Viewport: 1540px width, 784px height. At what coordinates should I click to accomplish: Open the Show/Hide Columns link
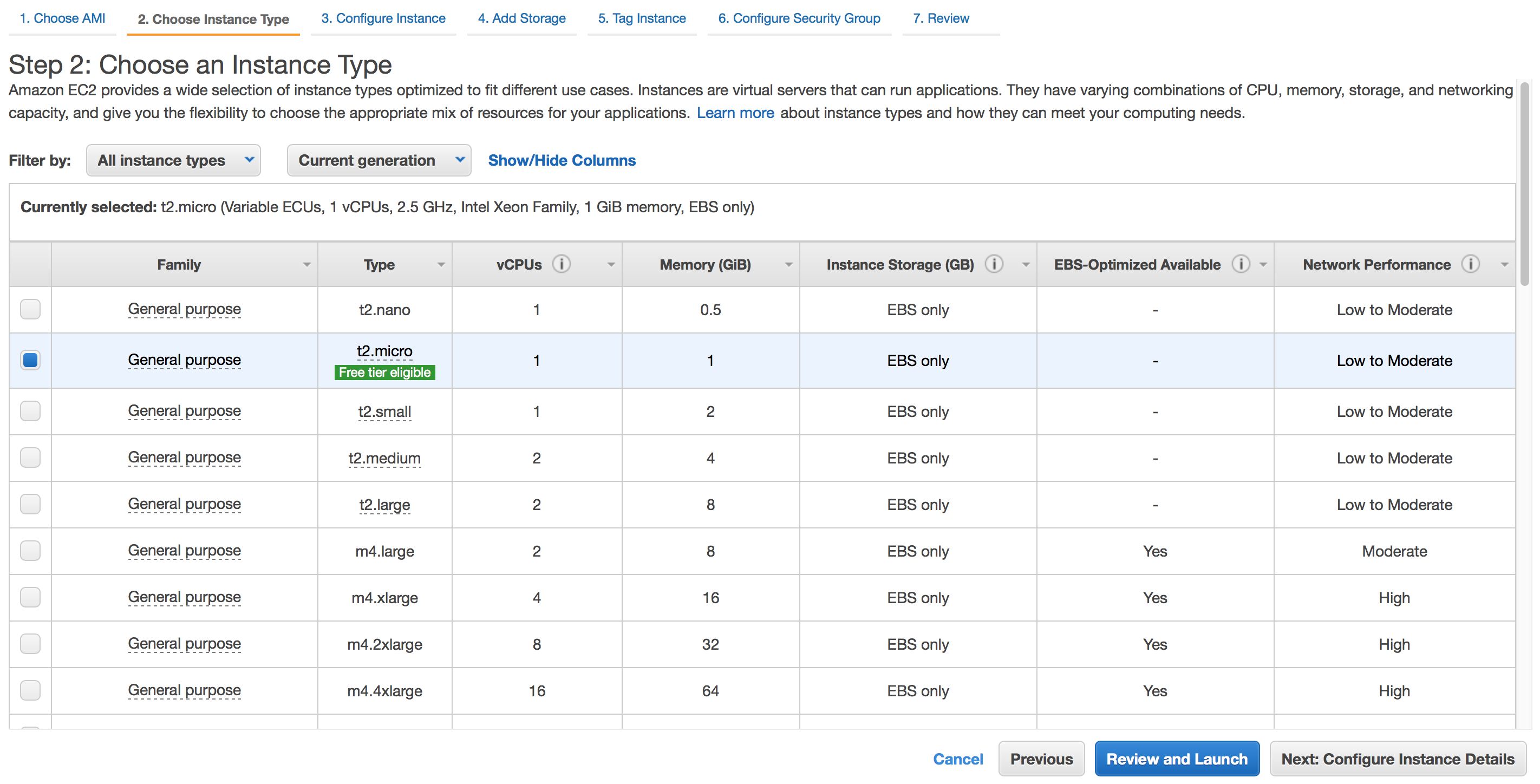click(x=562, y=160)
